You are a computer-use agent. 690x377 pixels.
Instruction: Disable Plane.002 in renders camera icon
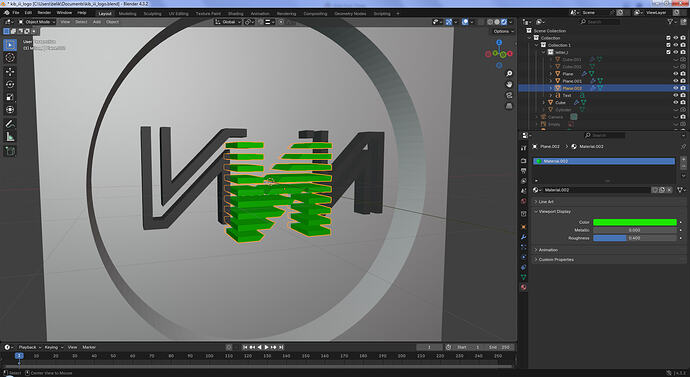coord(683,88)
